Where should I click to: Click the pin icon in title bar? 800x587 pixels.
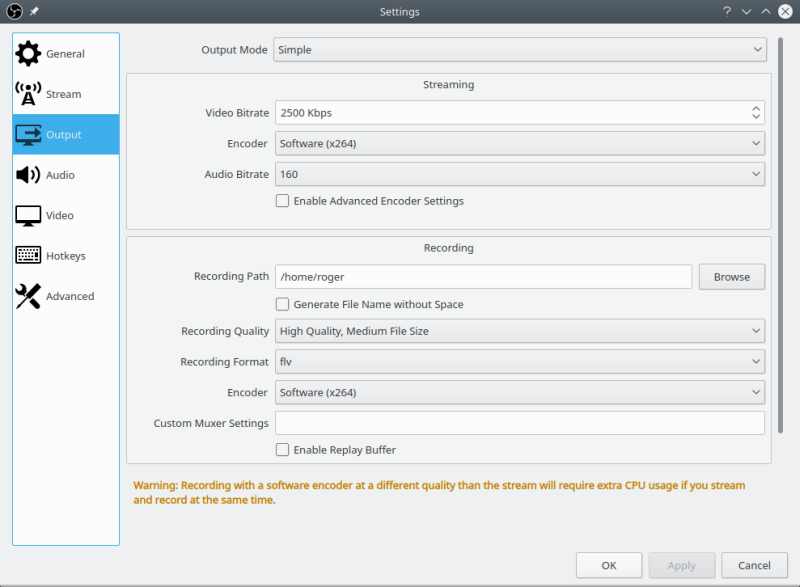[35, 12]
